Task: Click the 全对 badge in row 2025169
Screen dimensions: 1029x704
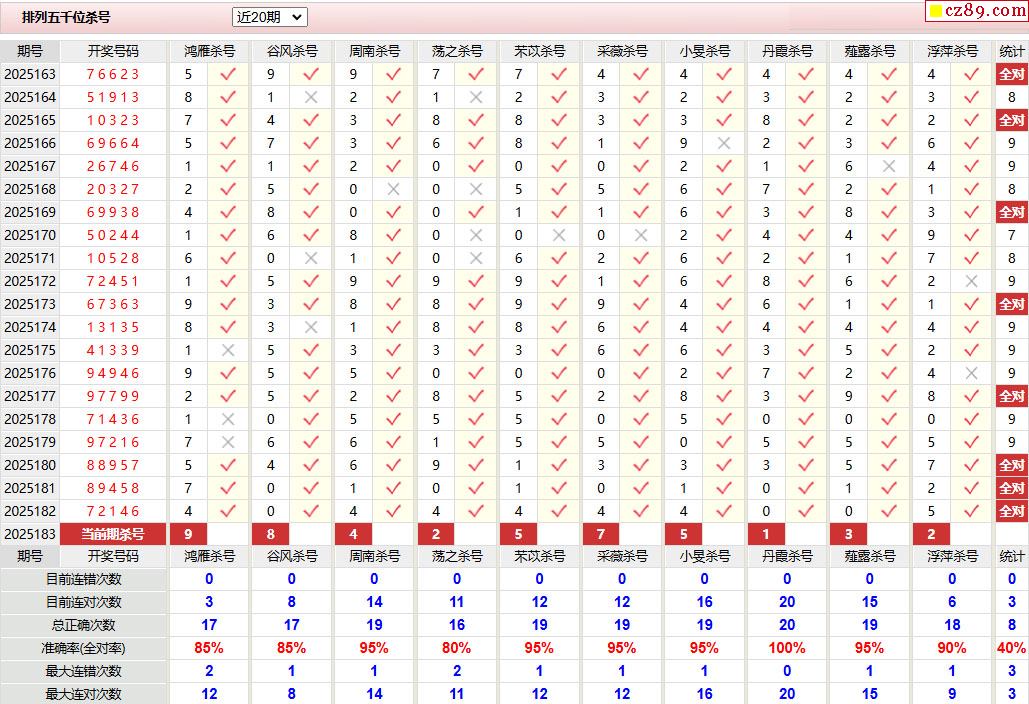Action: click(x=1011, y=212)
